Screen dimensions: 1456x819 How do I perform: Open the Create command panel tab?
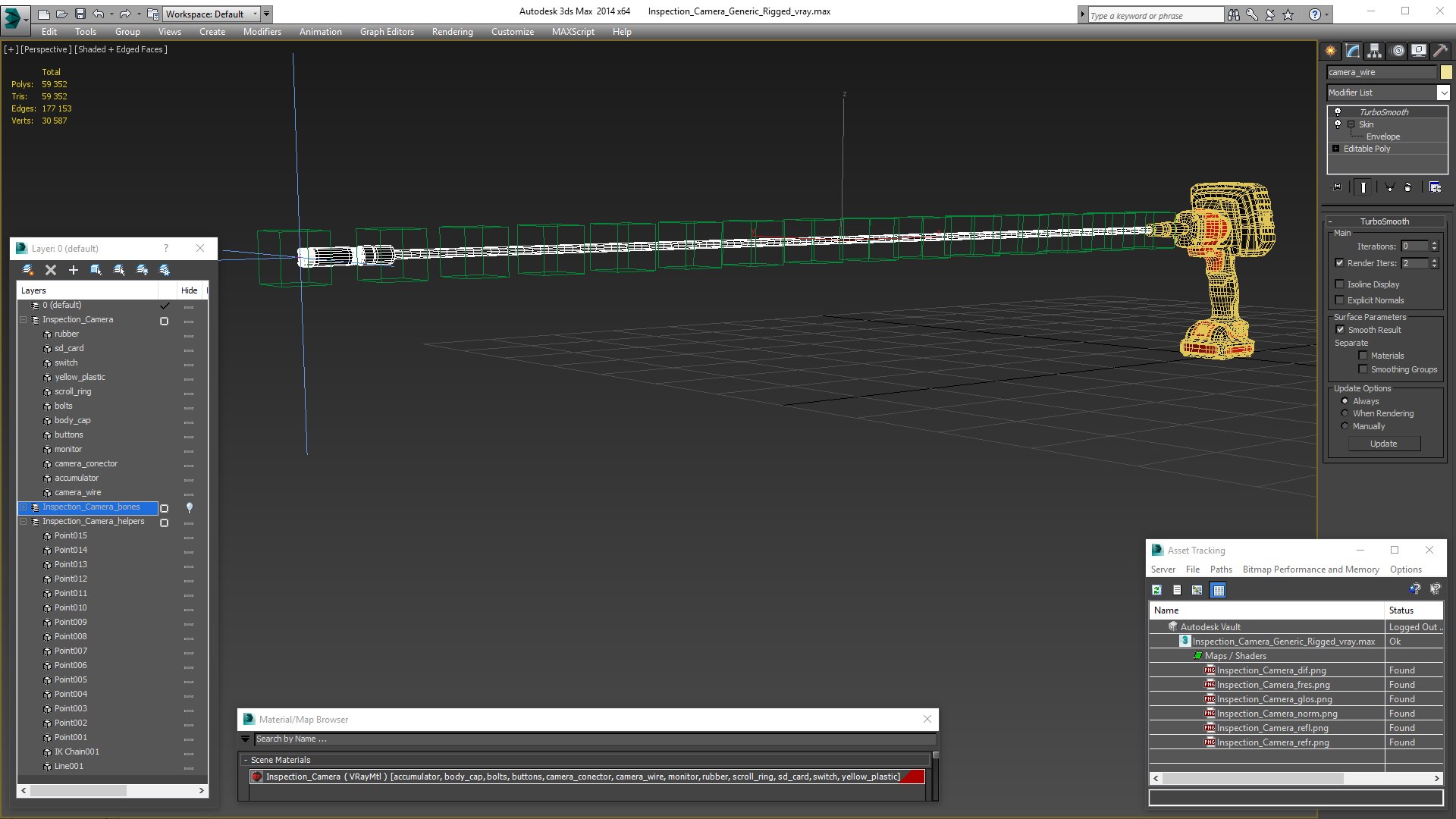pos(1331,51)
